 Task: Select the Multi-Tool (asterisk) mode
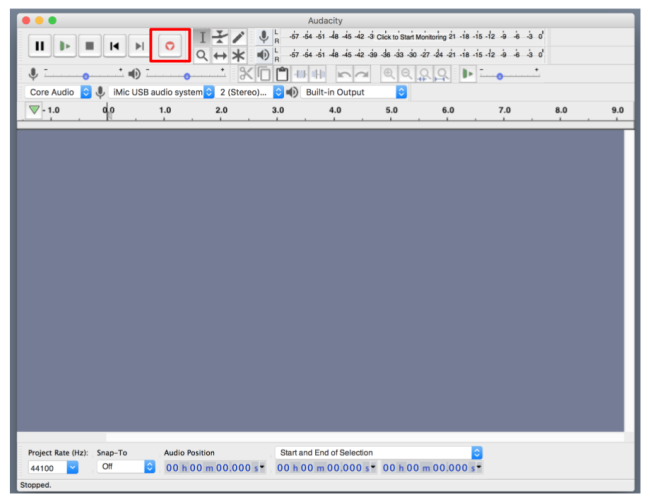point(238,55)
